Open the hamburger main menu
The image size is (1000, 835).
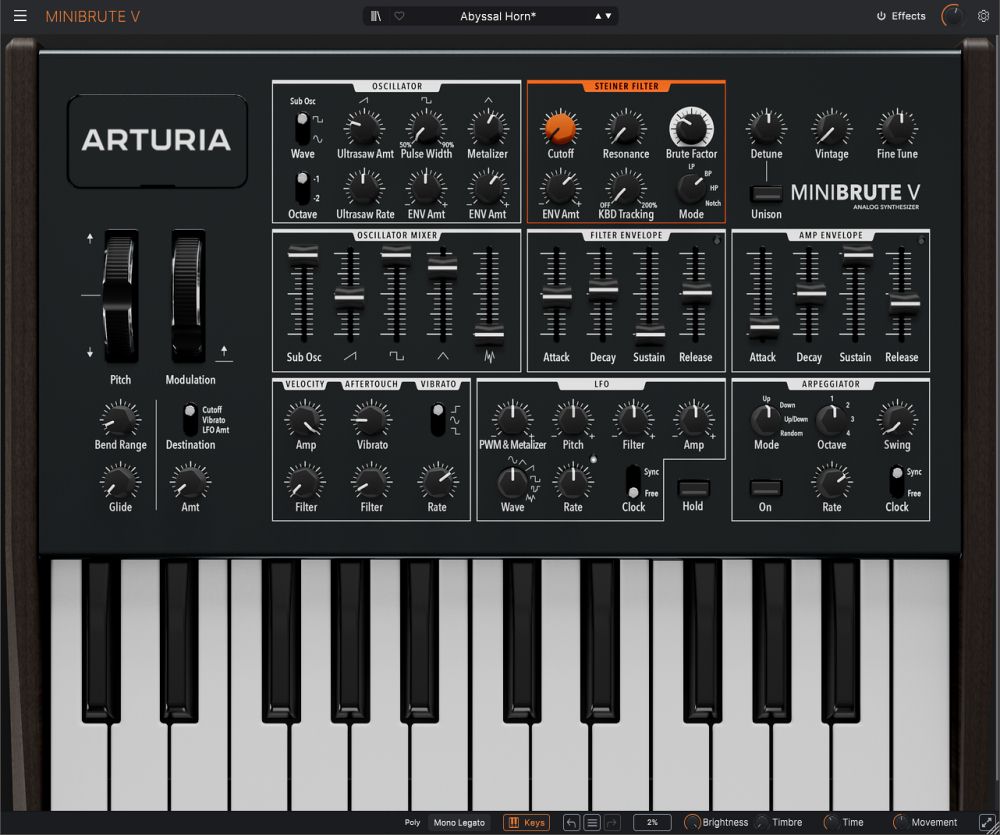(20, 16)
